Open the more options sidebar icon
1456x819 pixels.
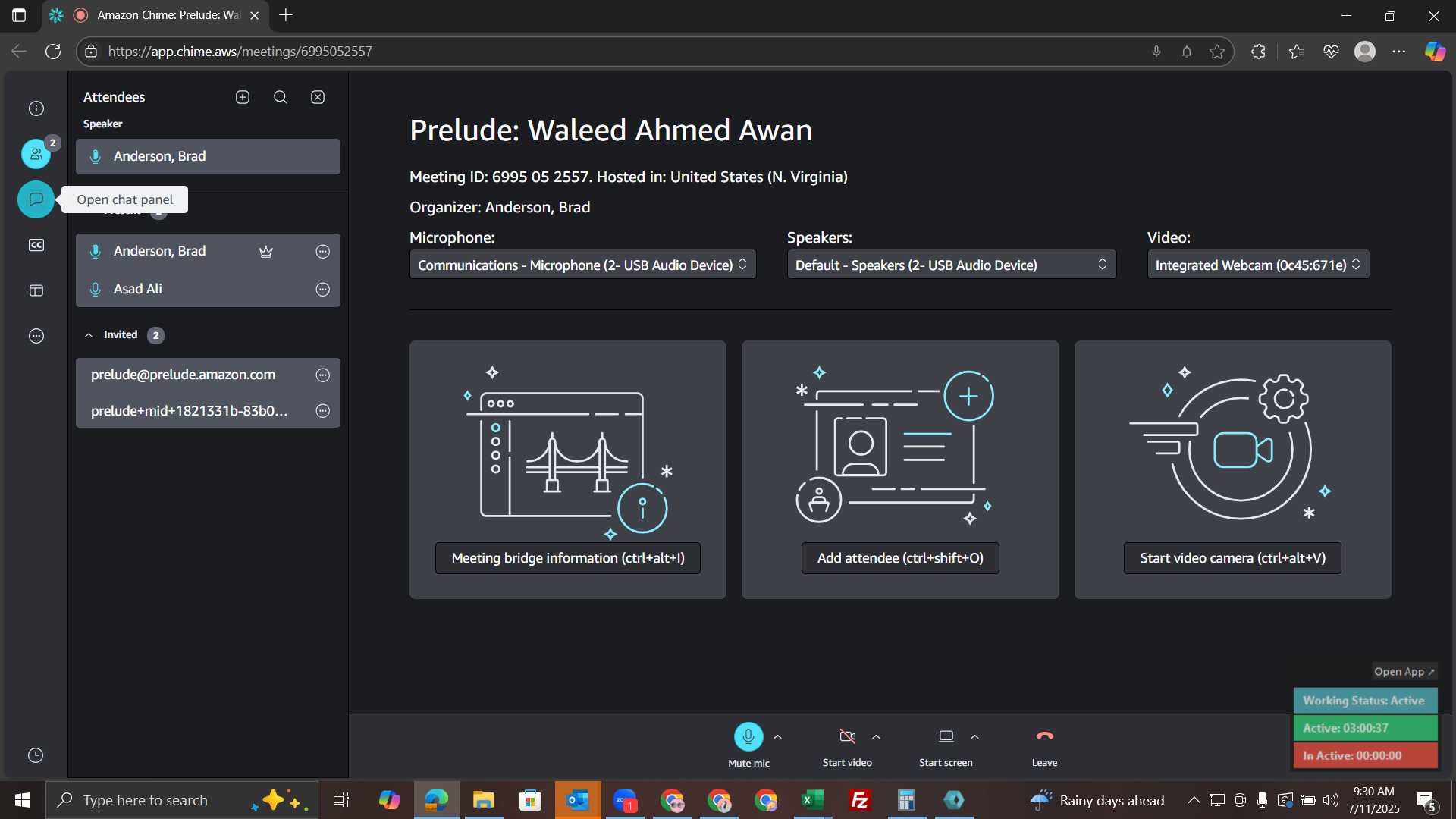click(36, 336)
